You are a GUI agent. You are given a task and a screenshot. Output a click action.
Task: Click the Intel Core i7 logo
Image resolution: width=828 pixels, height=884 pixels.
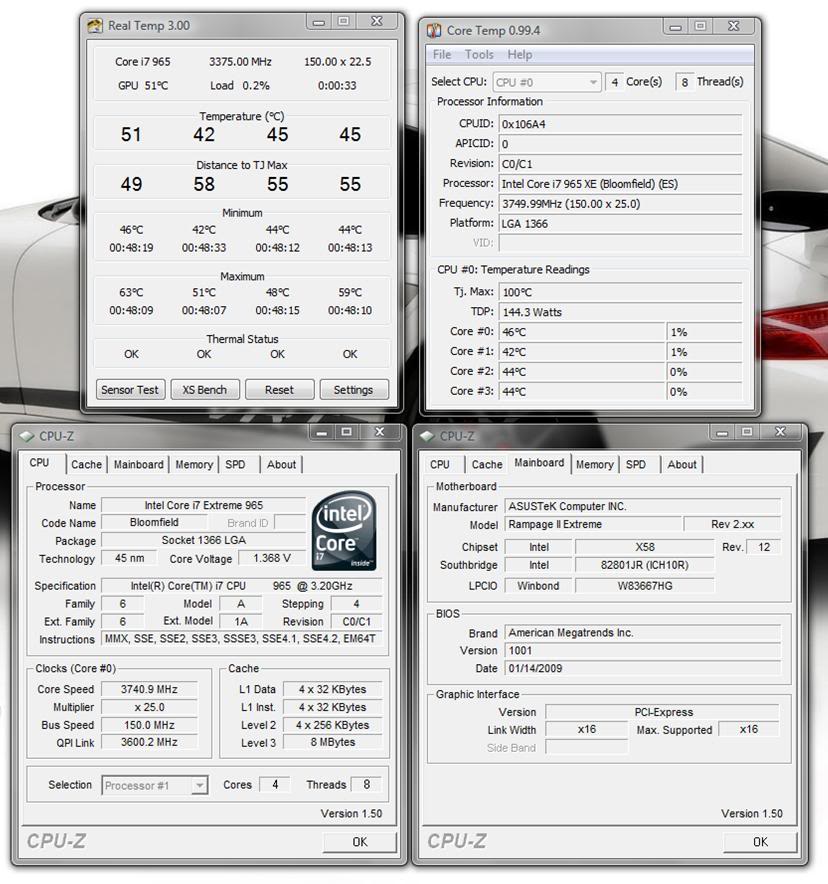coord(345,532)
